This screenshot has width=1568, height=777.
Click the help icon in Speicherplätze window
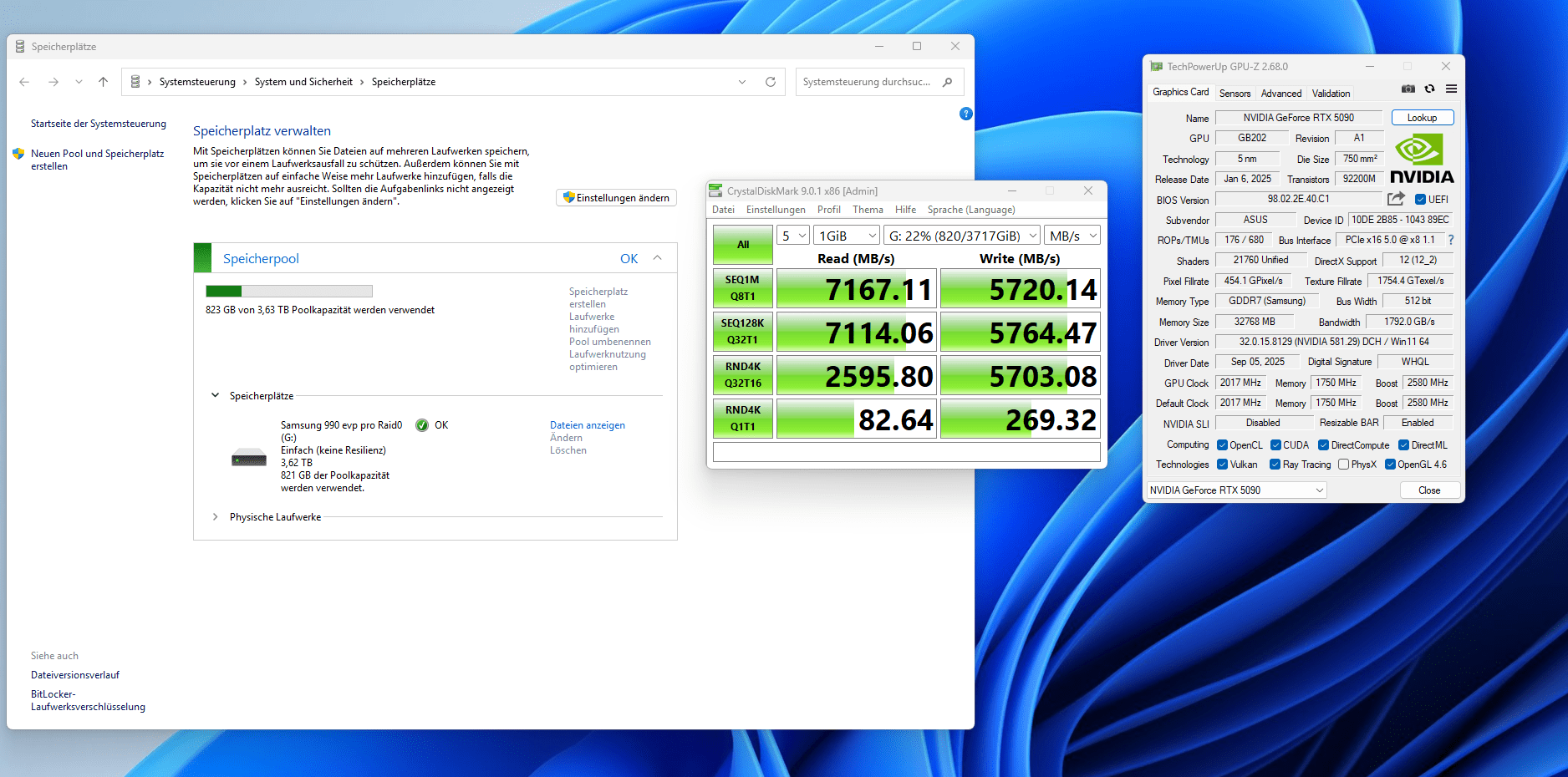click(x=966, y=114)
